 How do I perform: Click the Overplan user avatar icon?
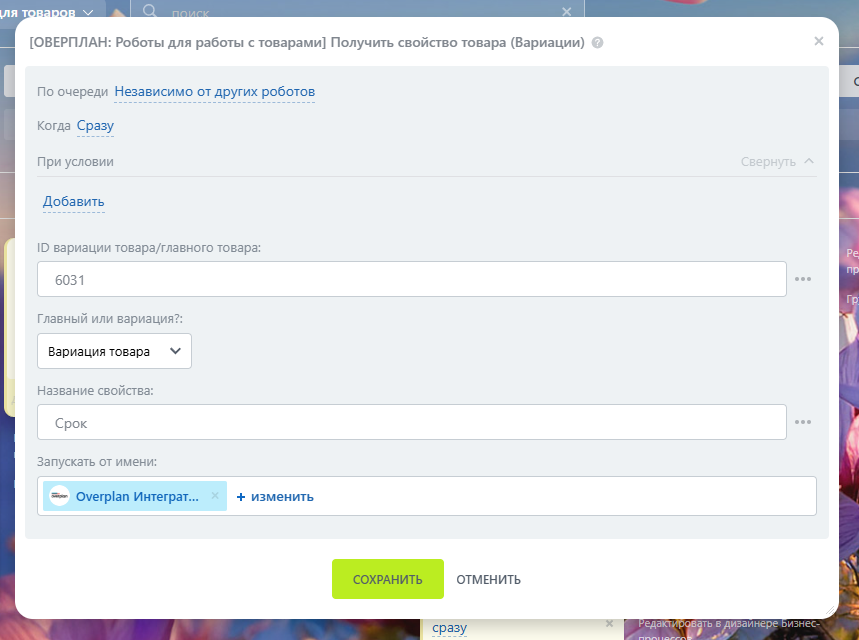click(x=60, y=496)
